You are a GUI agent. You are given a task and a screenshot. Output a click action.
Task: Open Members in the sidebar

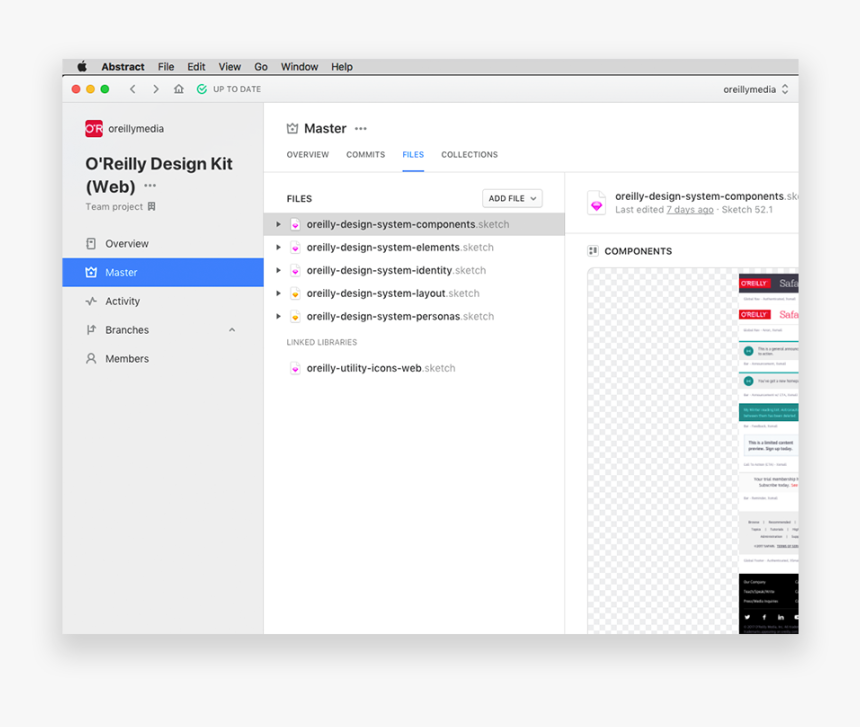(x=163, y=359)
